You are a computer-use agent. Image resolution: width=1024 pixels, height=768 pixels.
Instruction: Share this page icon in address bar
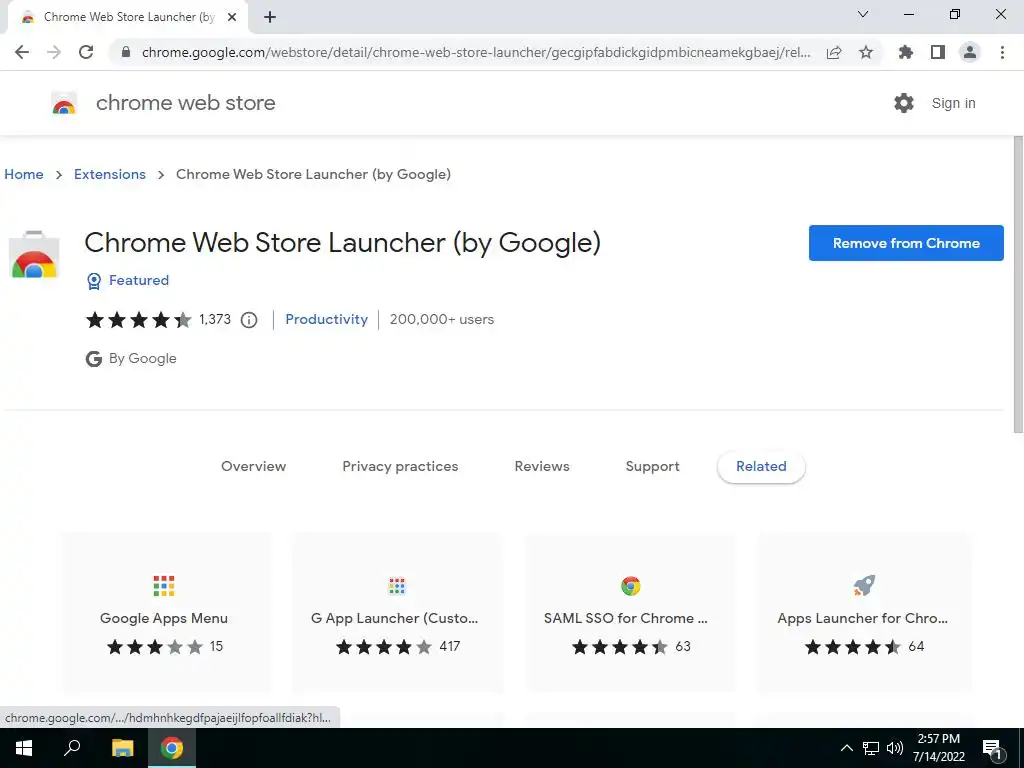[834, 52]
